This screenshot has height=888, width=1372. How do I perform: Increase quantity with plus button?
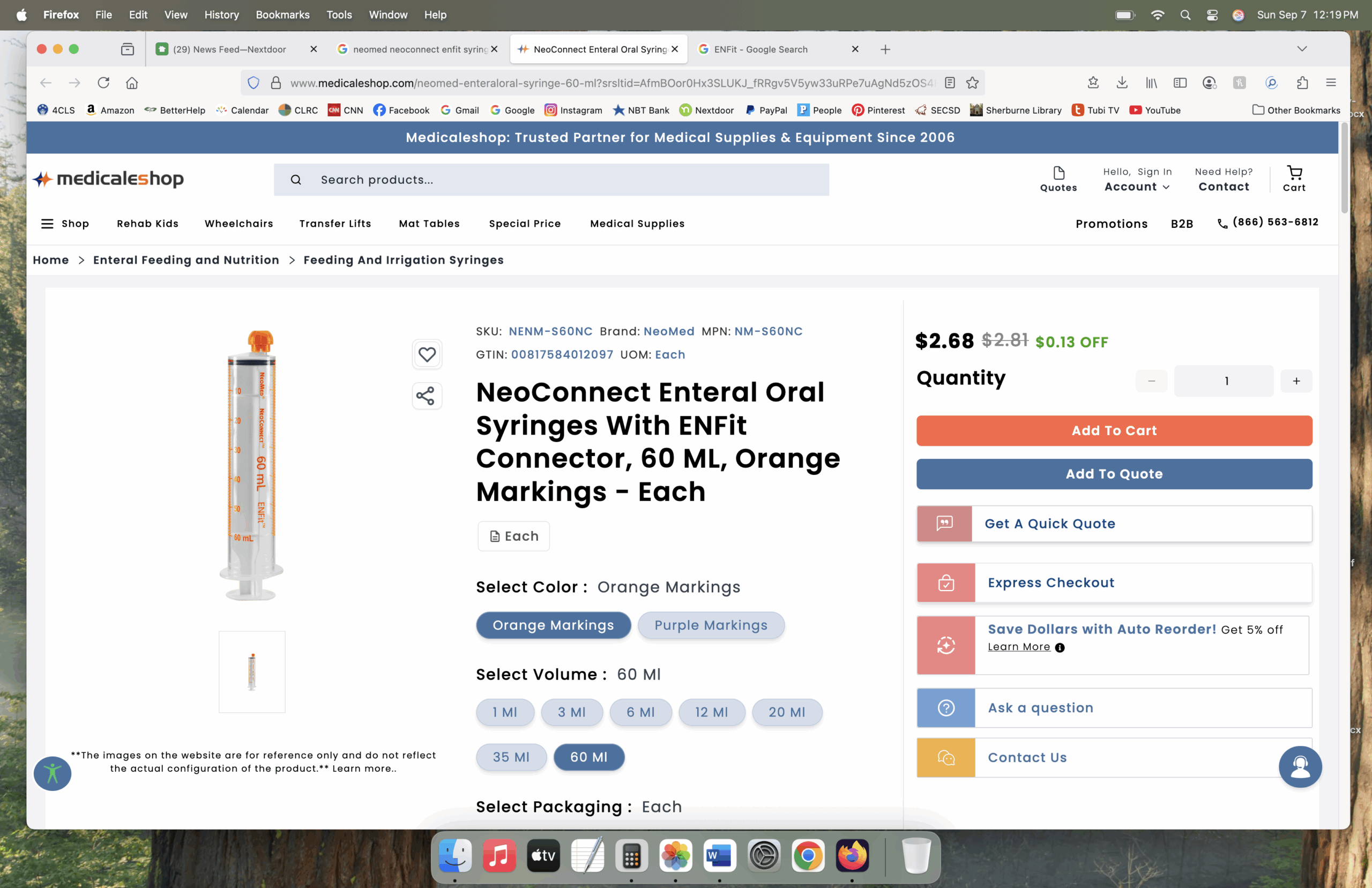coord(1296,381)
